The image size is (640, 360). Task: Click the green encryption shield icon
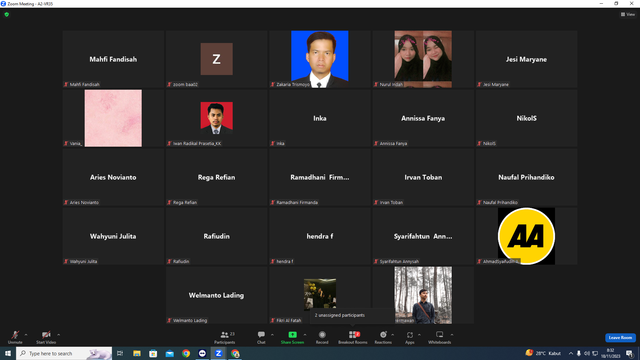point(7,14)
